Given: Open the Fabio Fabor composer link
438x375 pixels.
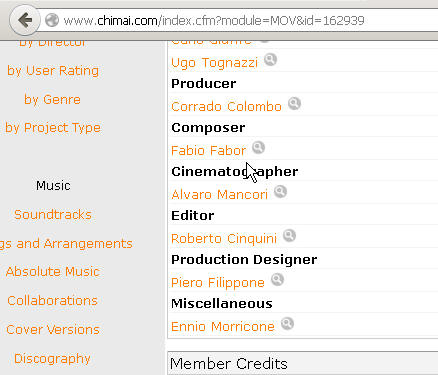Looking at the screenshot, I should pos(208,150).
